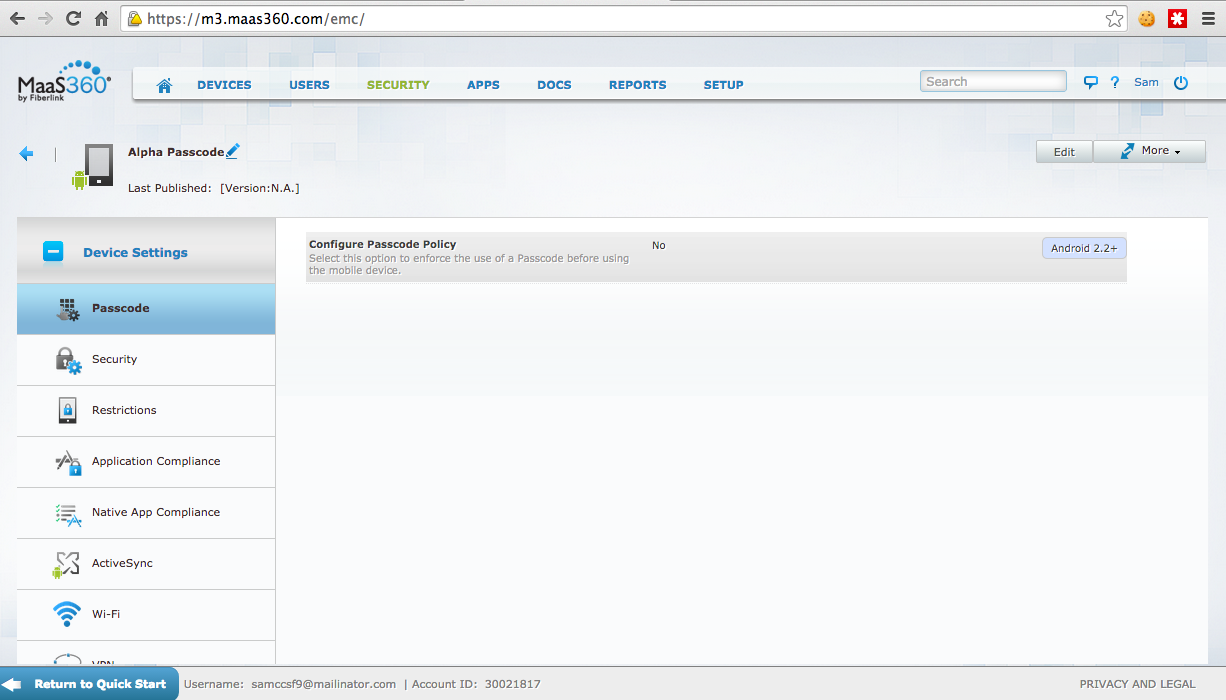Select Restrictions in the sidebar
Viewport: 1226px width, 700px height.
[x=146, y=411]
